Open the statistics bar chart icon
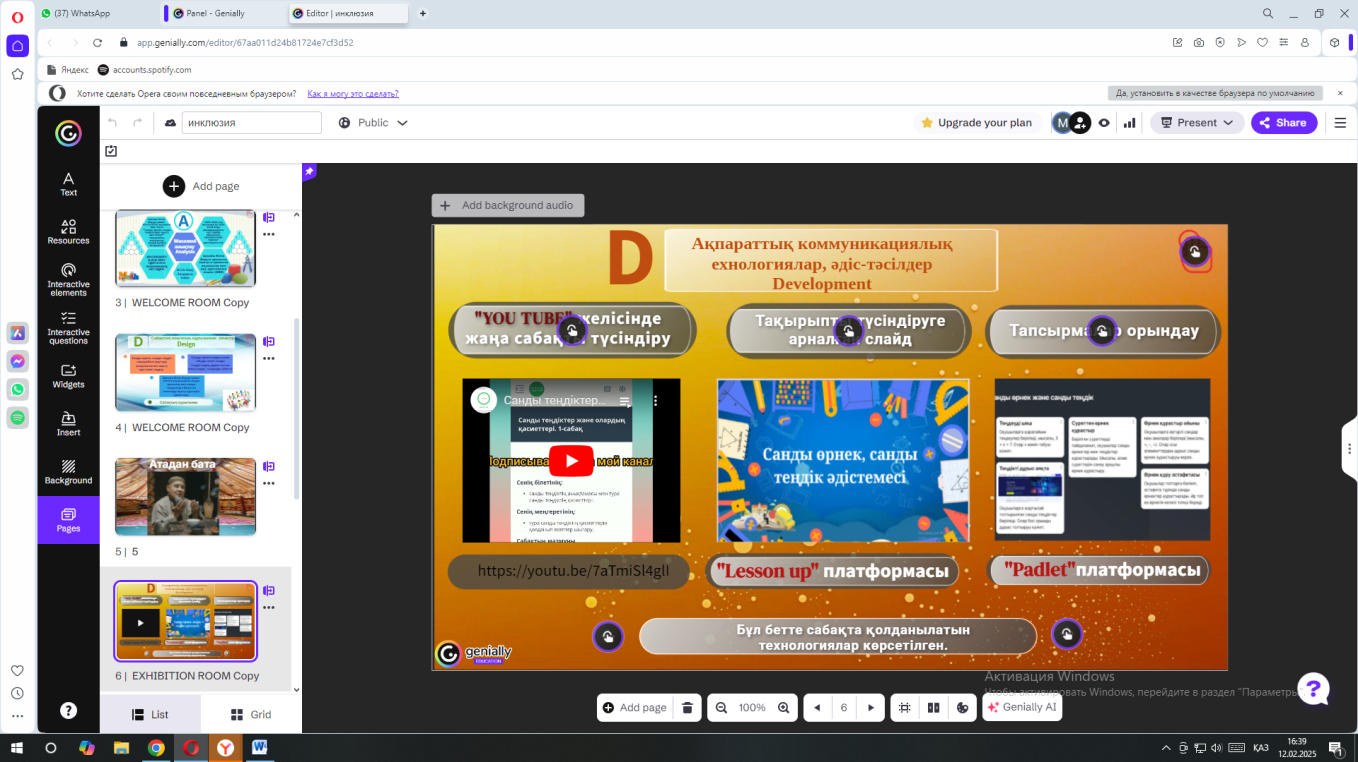Image resolution: width=1358 pixels, height=762 pixels. tap(1130, 123)
